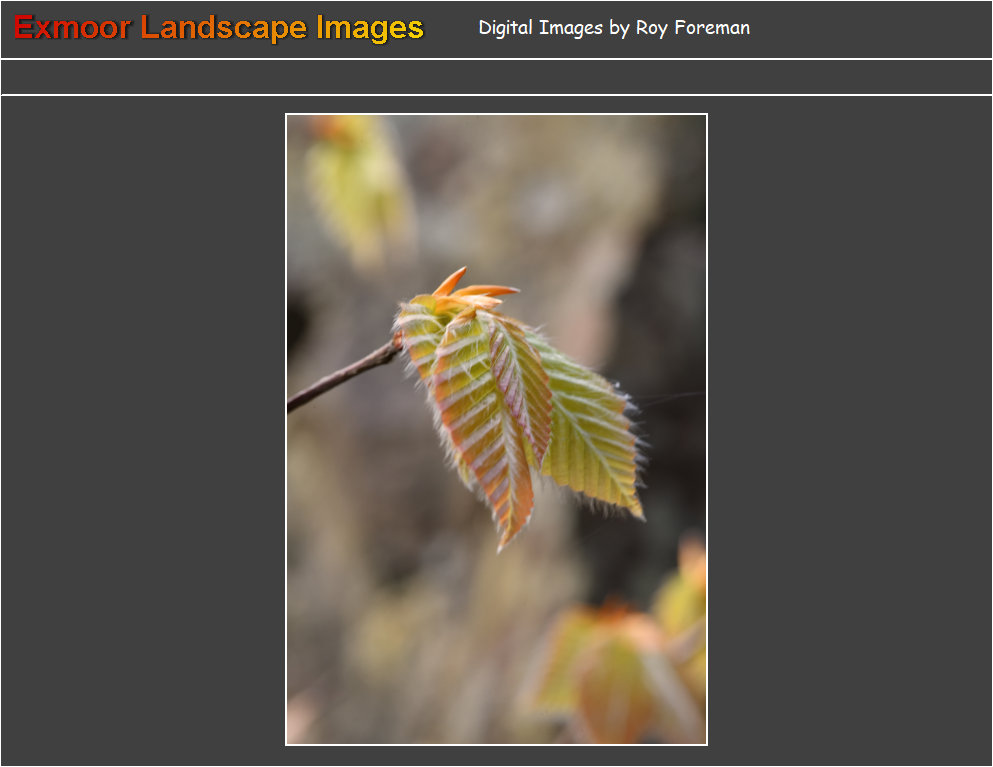Click the blank header space after the tagline
Image resolution: width=993 pixels, height=767 pixels.
(x=870, y=28)
